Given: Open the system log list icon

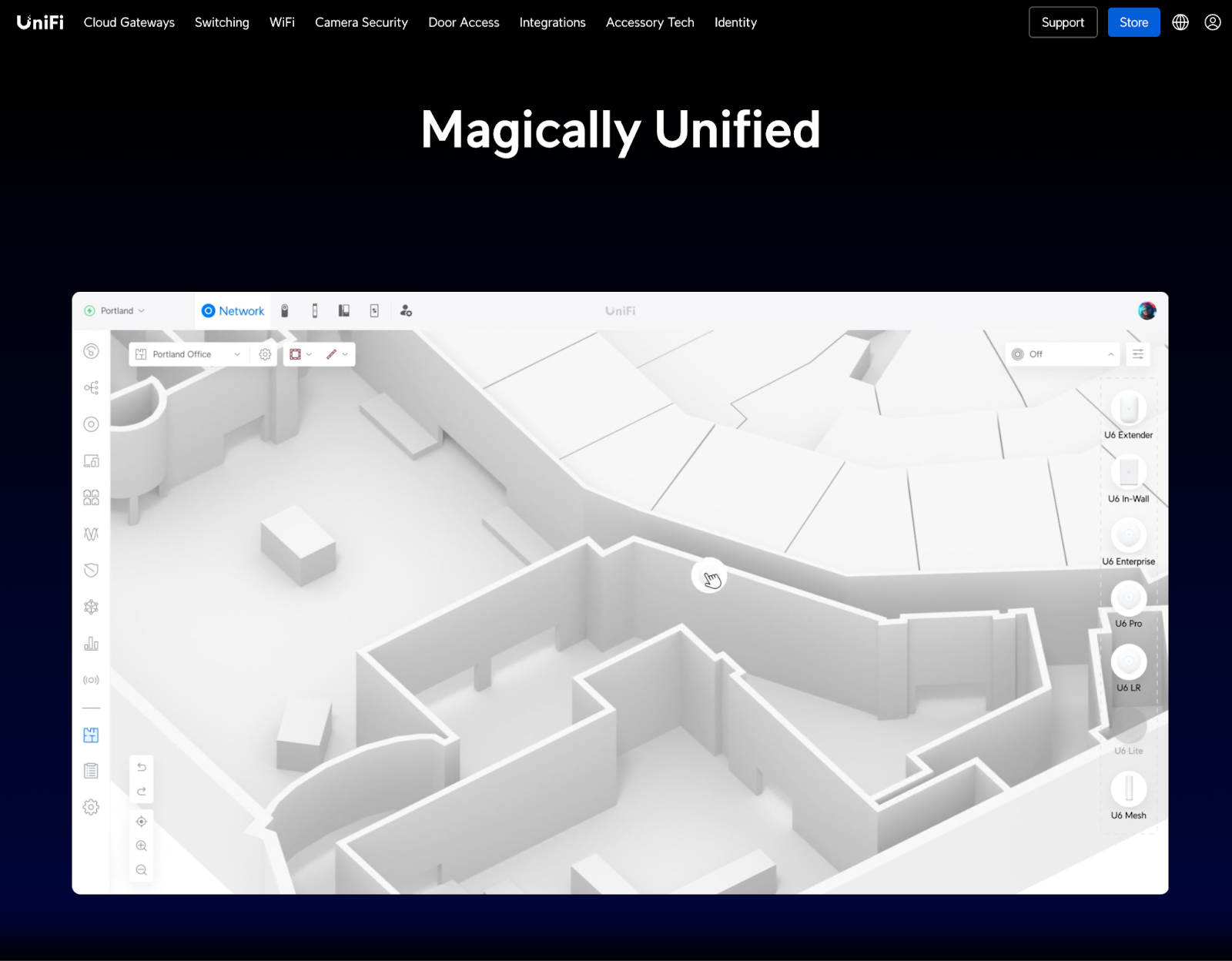Looking at the screenshot, I should point(91,771).
